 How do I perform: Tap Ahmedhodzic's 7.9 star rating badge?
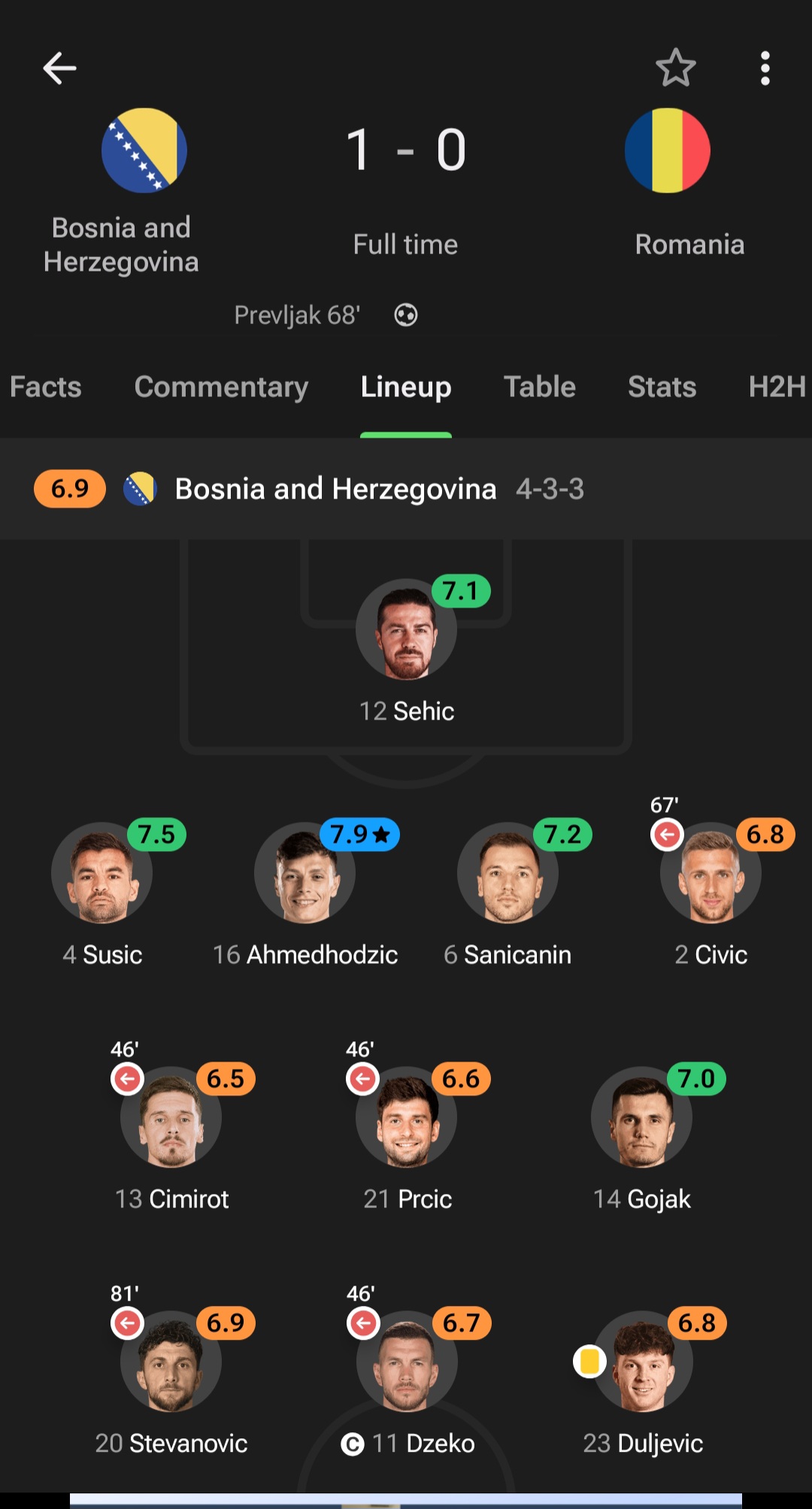360,835
